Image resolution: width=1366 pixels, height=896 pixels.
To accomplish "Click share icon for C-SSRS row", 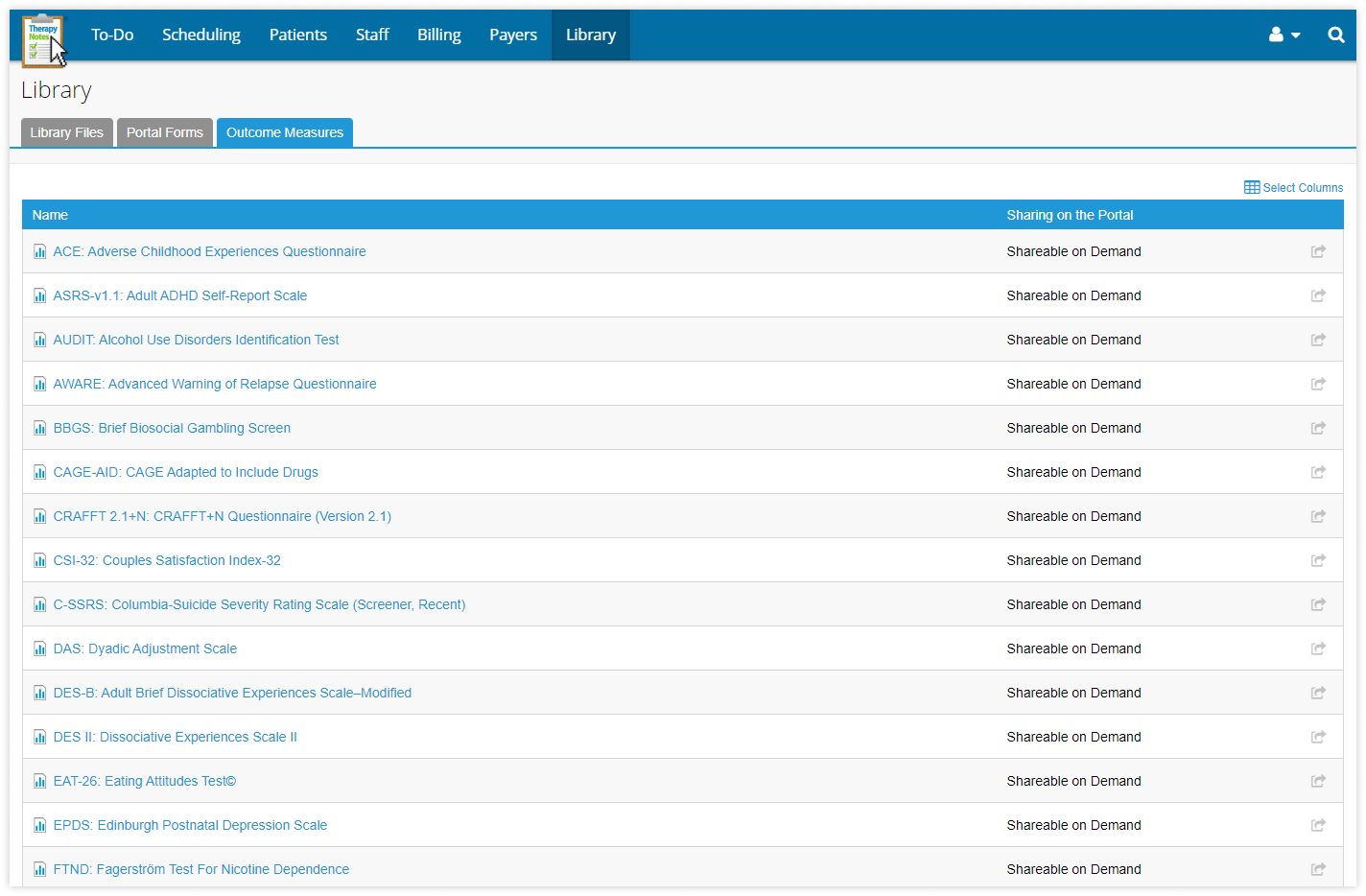I will [1318, 604].
